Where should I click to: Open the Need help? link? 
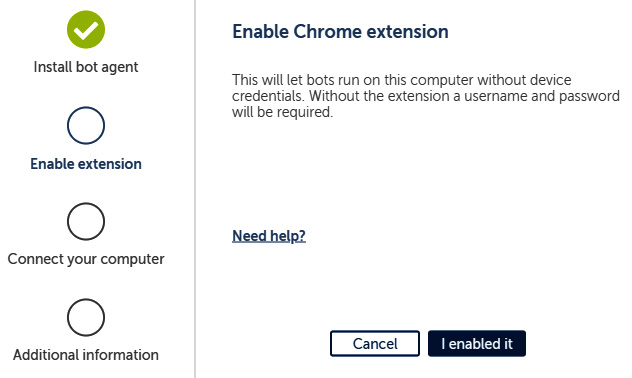[269, 236]
